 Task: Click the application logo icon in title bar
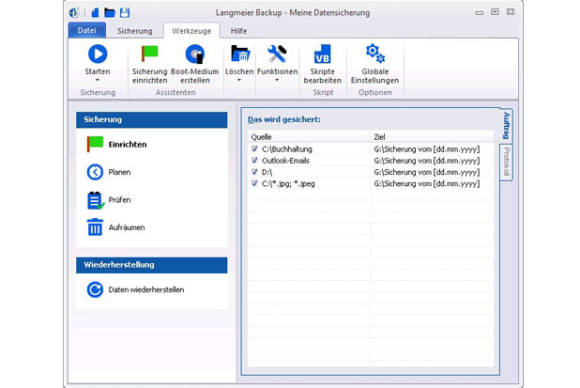(x=74, y=13)
